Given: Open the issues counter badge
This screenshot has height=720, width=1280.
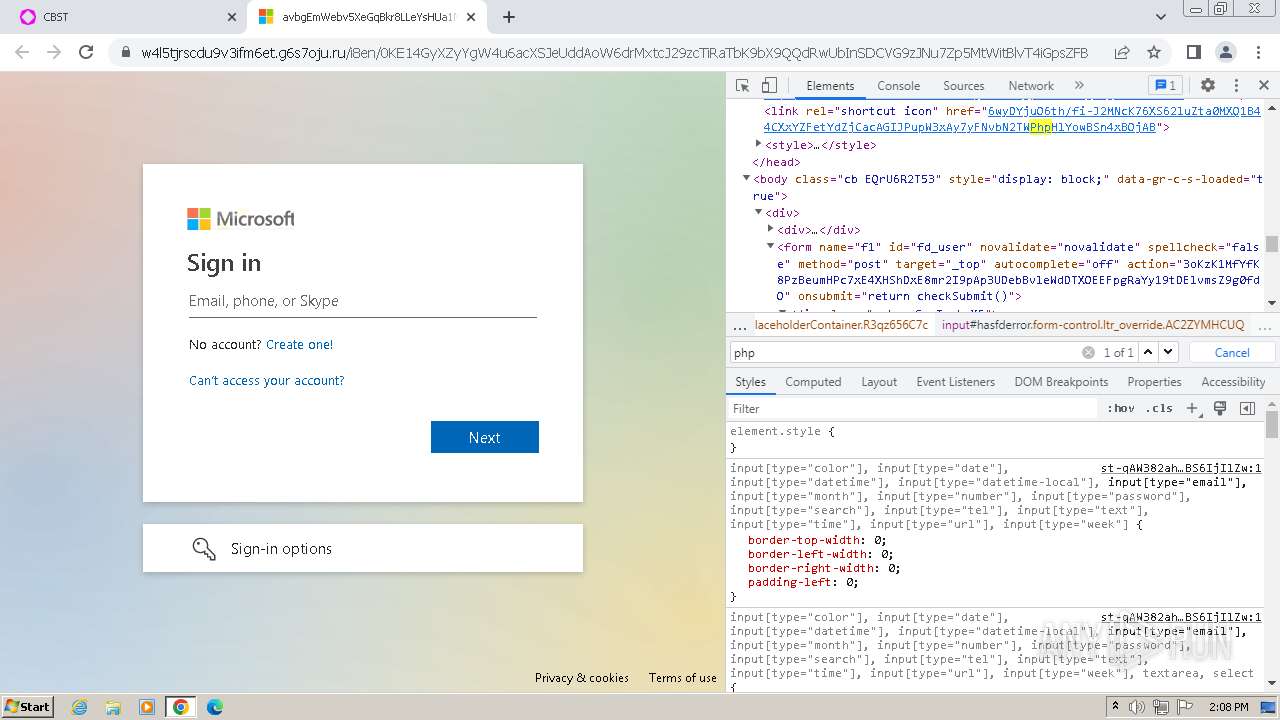Looking at the screenshot, I should coord(1165,86).
